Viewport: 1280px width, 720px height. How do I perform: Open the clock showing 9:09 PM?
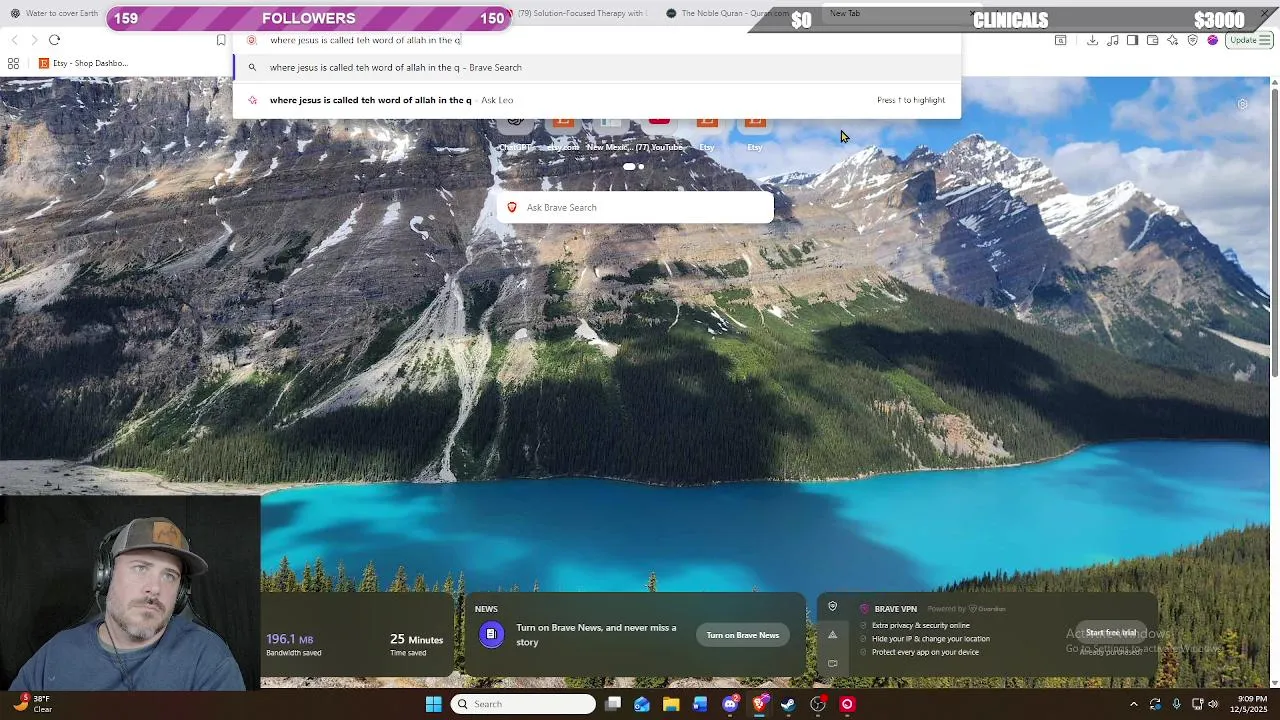(1248, 704)
